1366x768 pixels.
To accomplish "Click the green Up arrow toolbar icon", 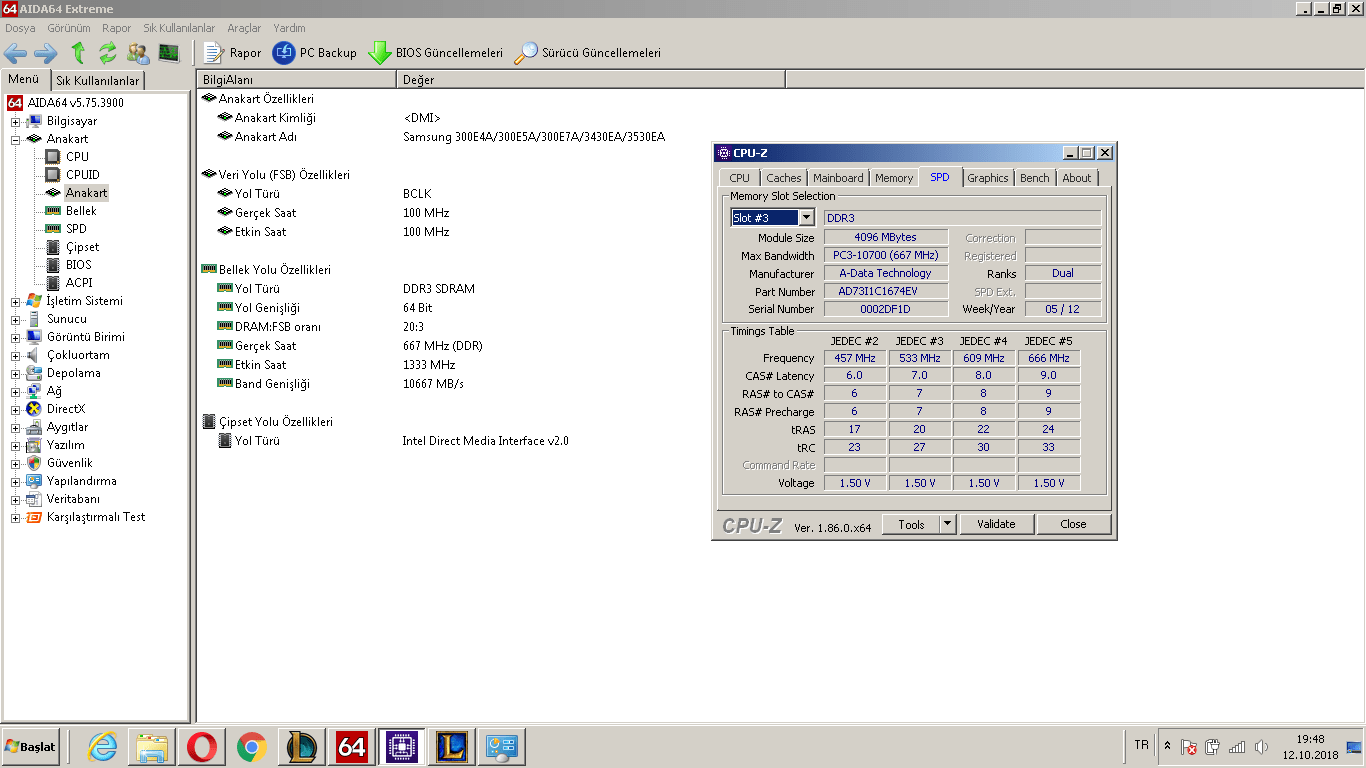I will tap(78, 53).
